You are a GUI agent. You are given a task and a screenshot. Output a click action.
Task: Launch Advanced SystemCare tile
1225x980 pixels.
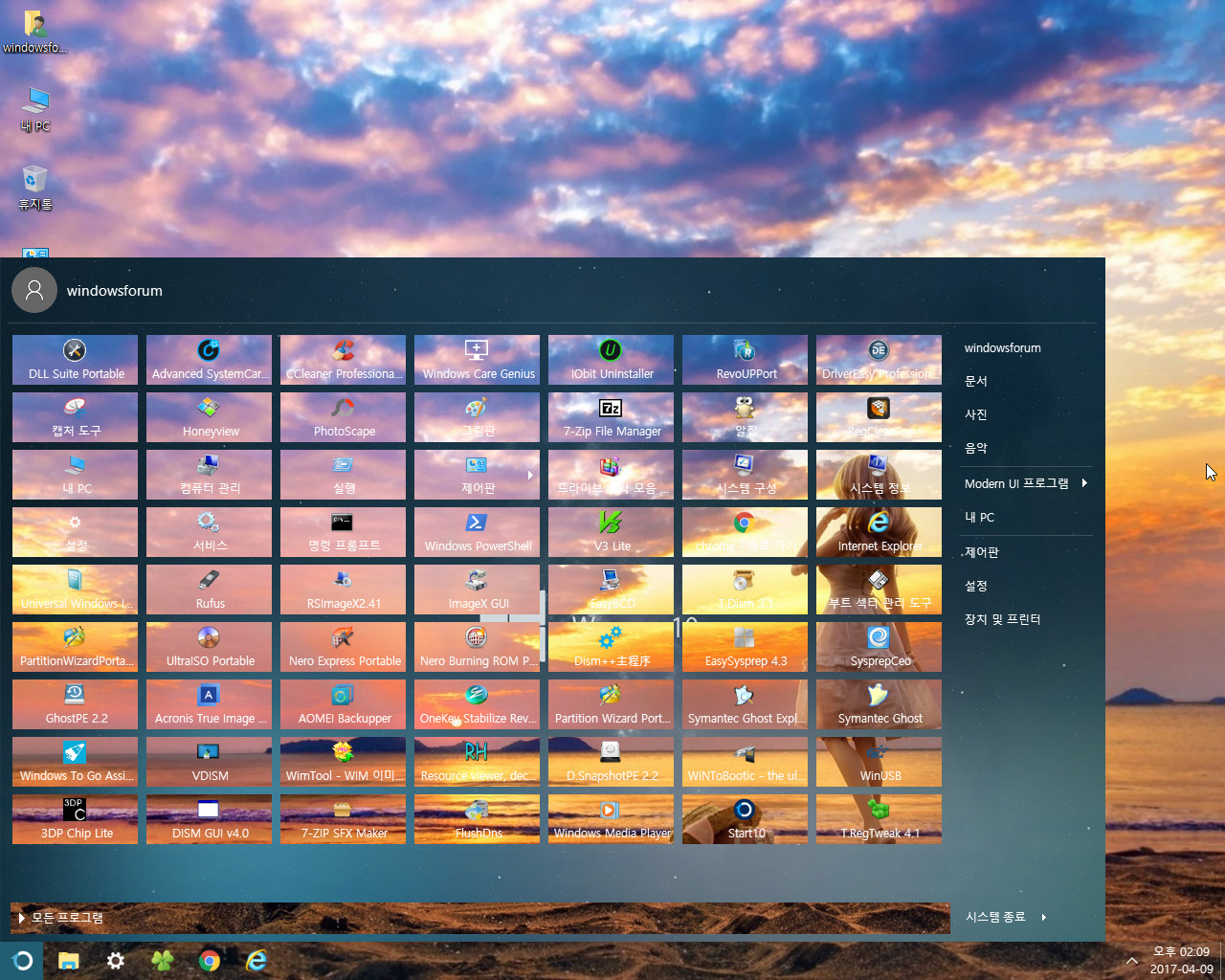coord(209,360)
